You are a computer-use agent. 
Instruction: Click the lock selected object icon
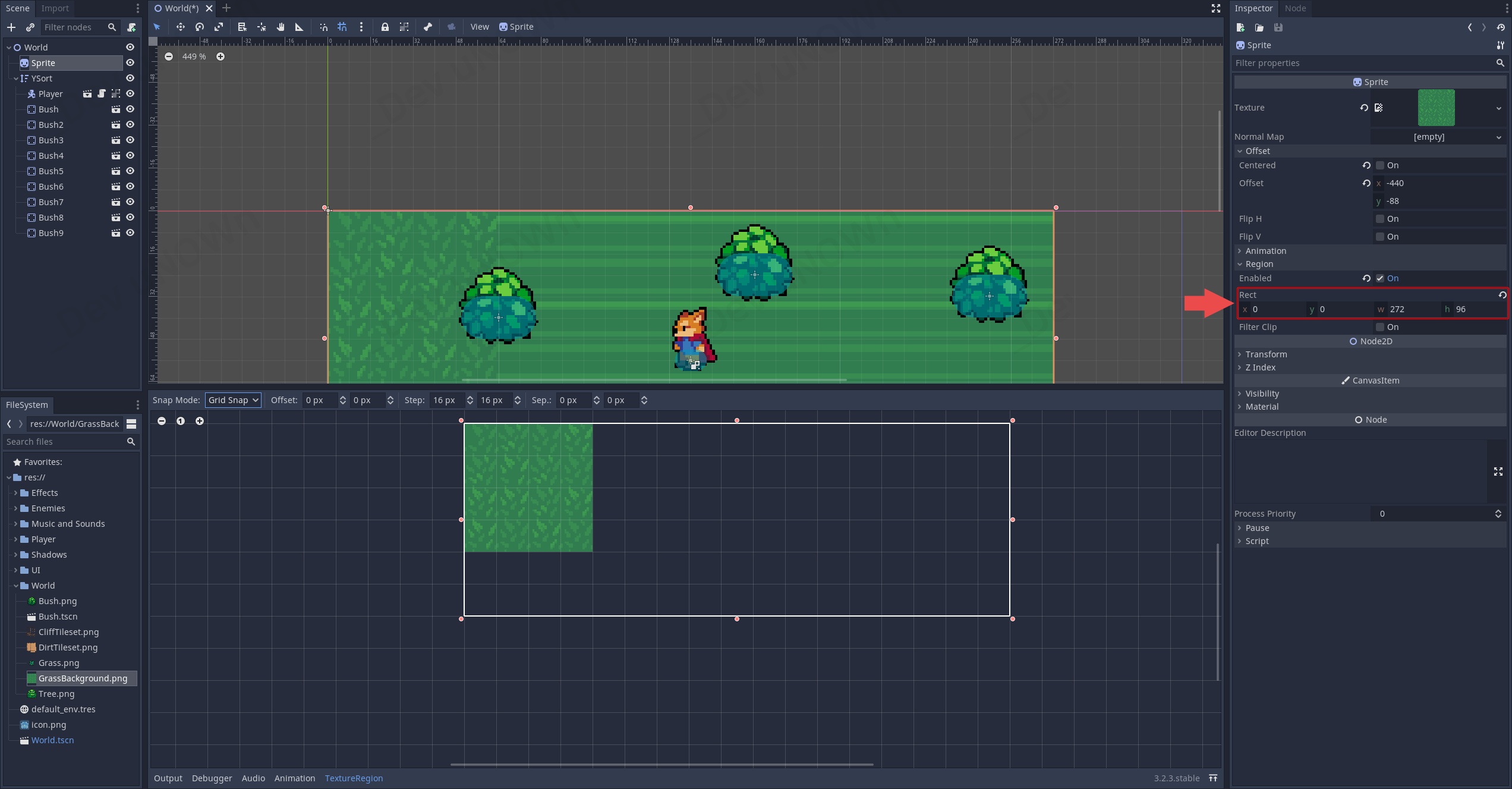[x=385, y=27]
